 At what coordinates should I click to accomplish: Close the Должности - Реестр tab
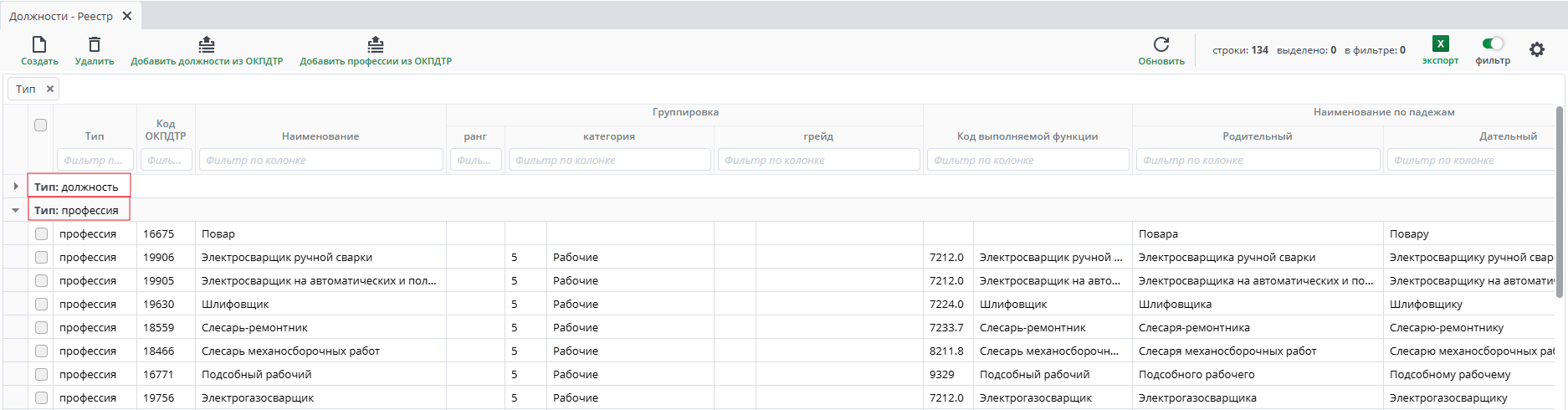point(127,16)
